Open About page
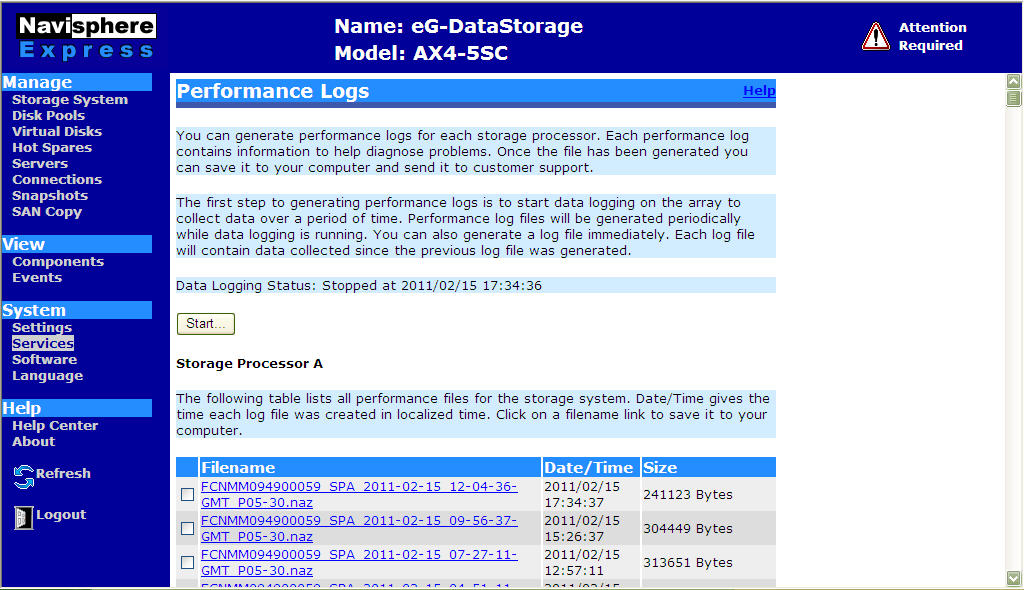The height and width of the screenshot is (590, 1024). pyautogui.click(x=33, y=441)
